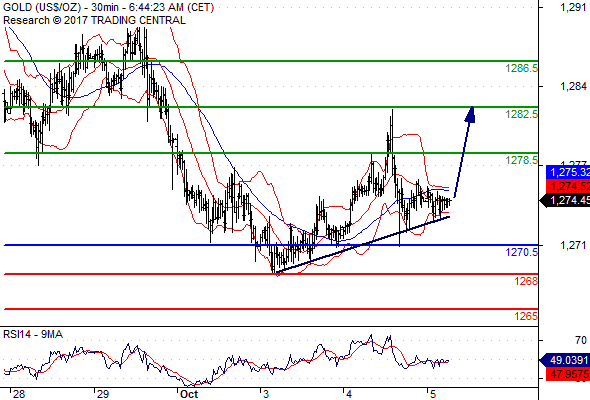Screen dimensions: 590x400
Task: Click the black 1,274.45 current price tag
Action: tap(565, 200)
